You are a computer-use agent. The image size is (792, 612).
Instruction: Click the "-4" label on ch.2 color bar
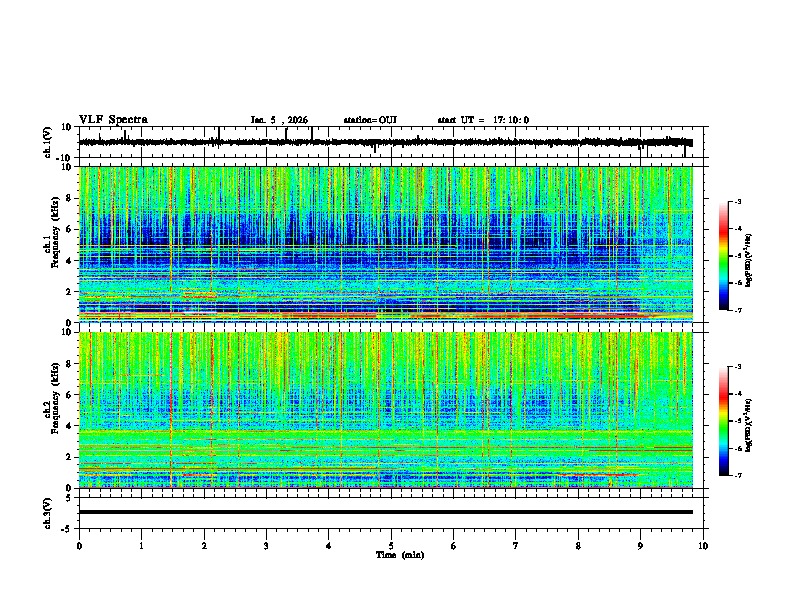[x=738, y=394]
